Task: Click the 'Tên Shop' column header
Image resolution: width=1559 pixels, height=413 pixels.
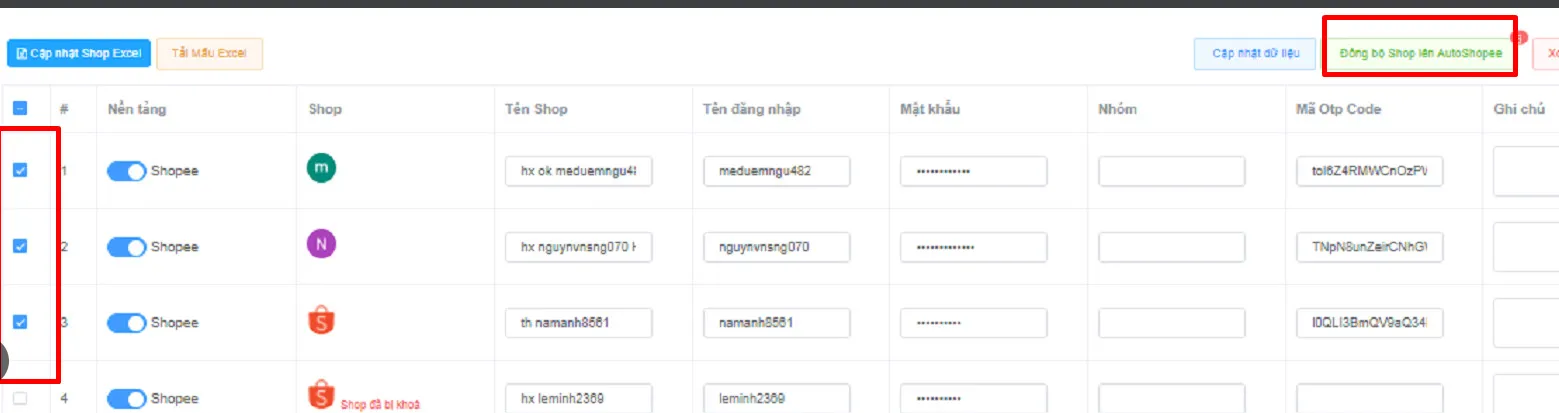Action: tap(536, 109)
